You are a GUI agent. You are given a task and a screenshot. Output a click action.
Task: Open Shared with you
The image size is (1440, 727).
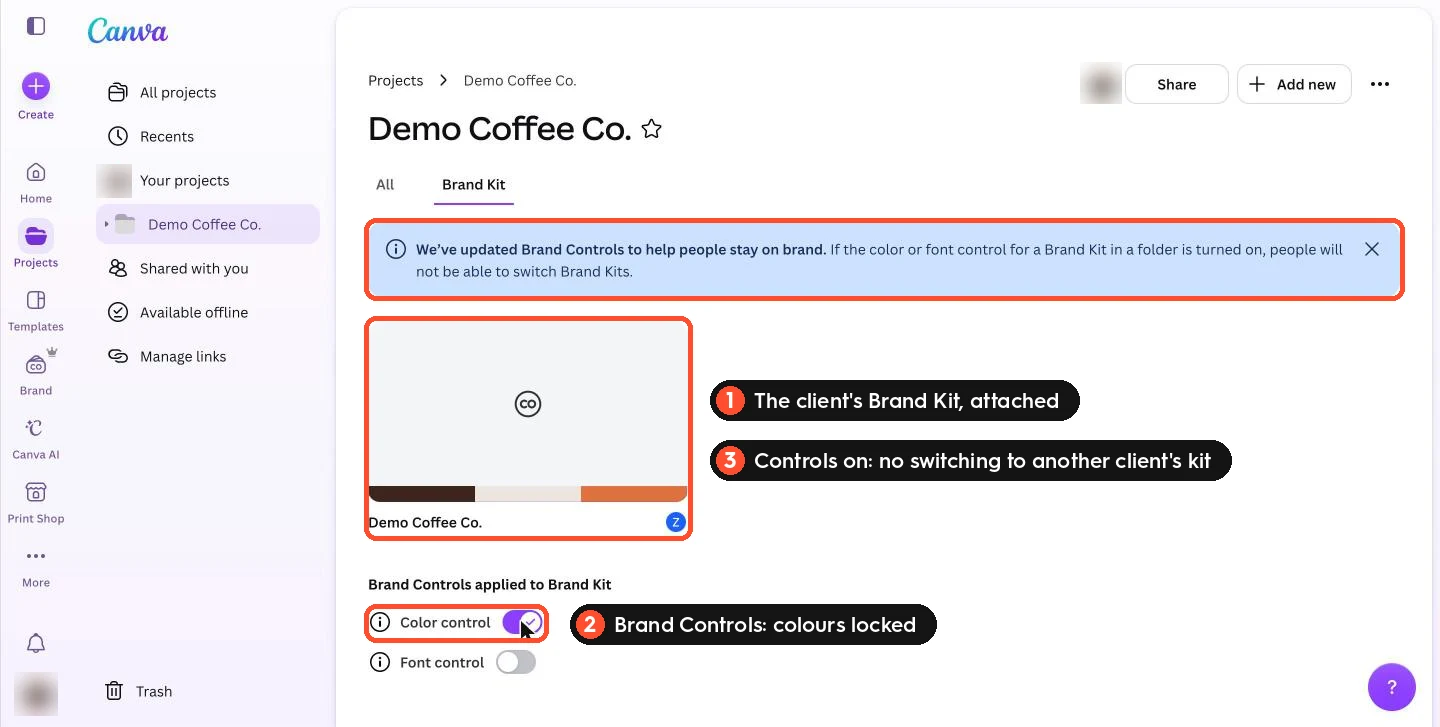(x=208, y=268)
